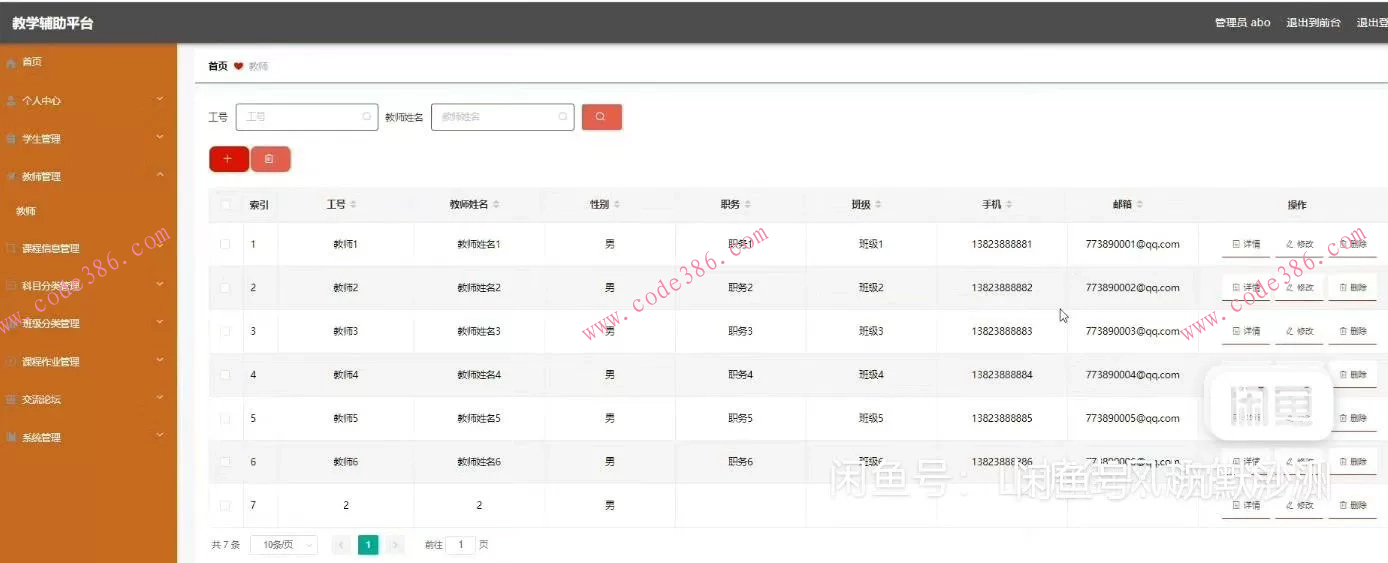This screenshot has height=563, width=1388.
Task: Sort by 班级 column arrows
Action: click(x=878, y=204)
